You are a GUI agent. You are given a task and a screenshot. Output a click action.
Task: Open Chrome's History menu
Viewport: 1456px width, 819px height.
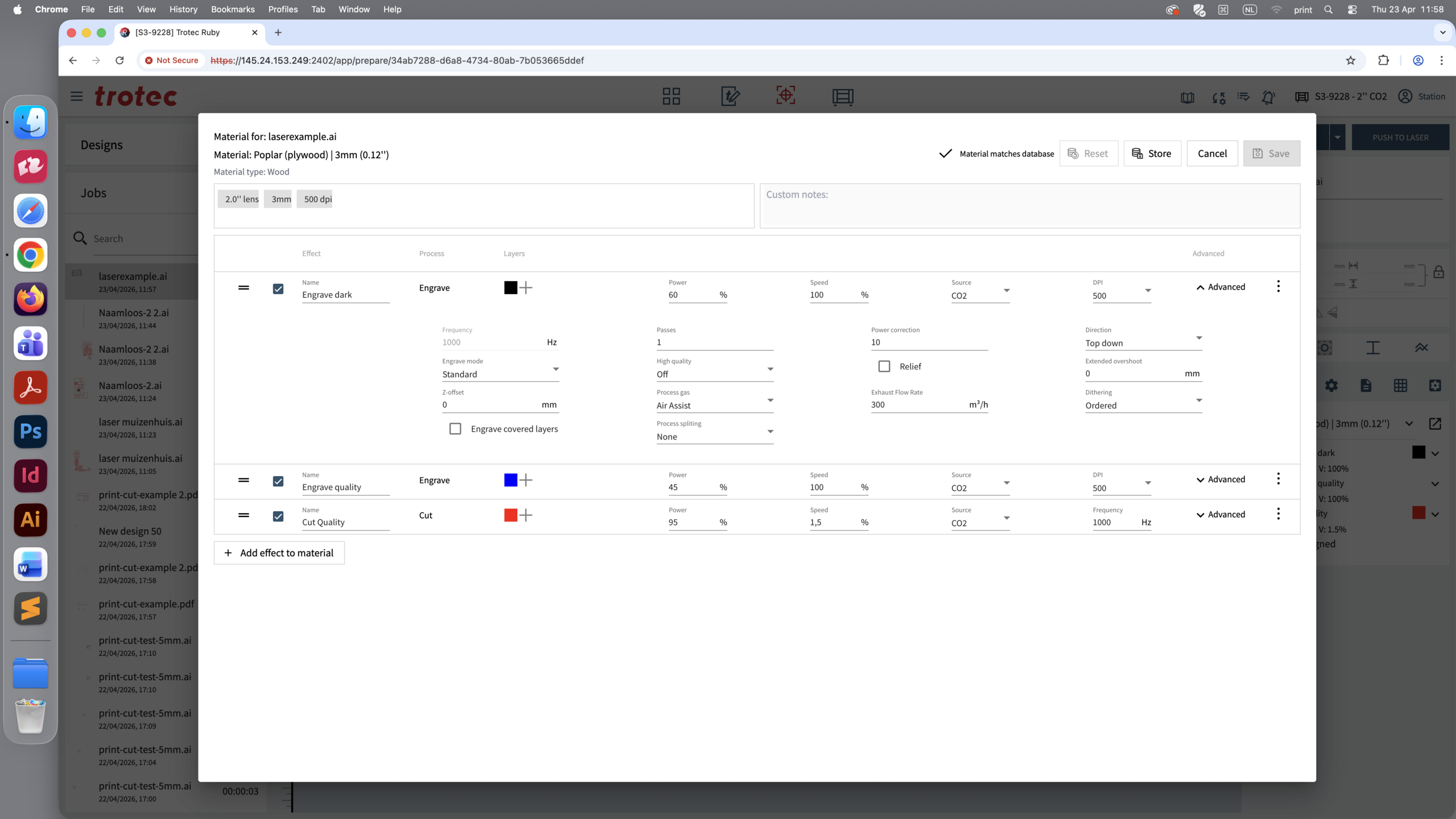tap(183, 9)
